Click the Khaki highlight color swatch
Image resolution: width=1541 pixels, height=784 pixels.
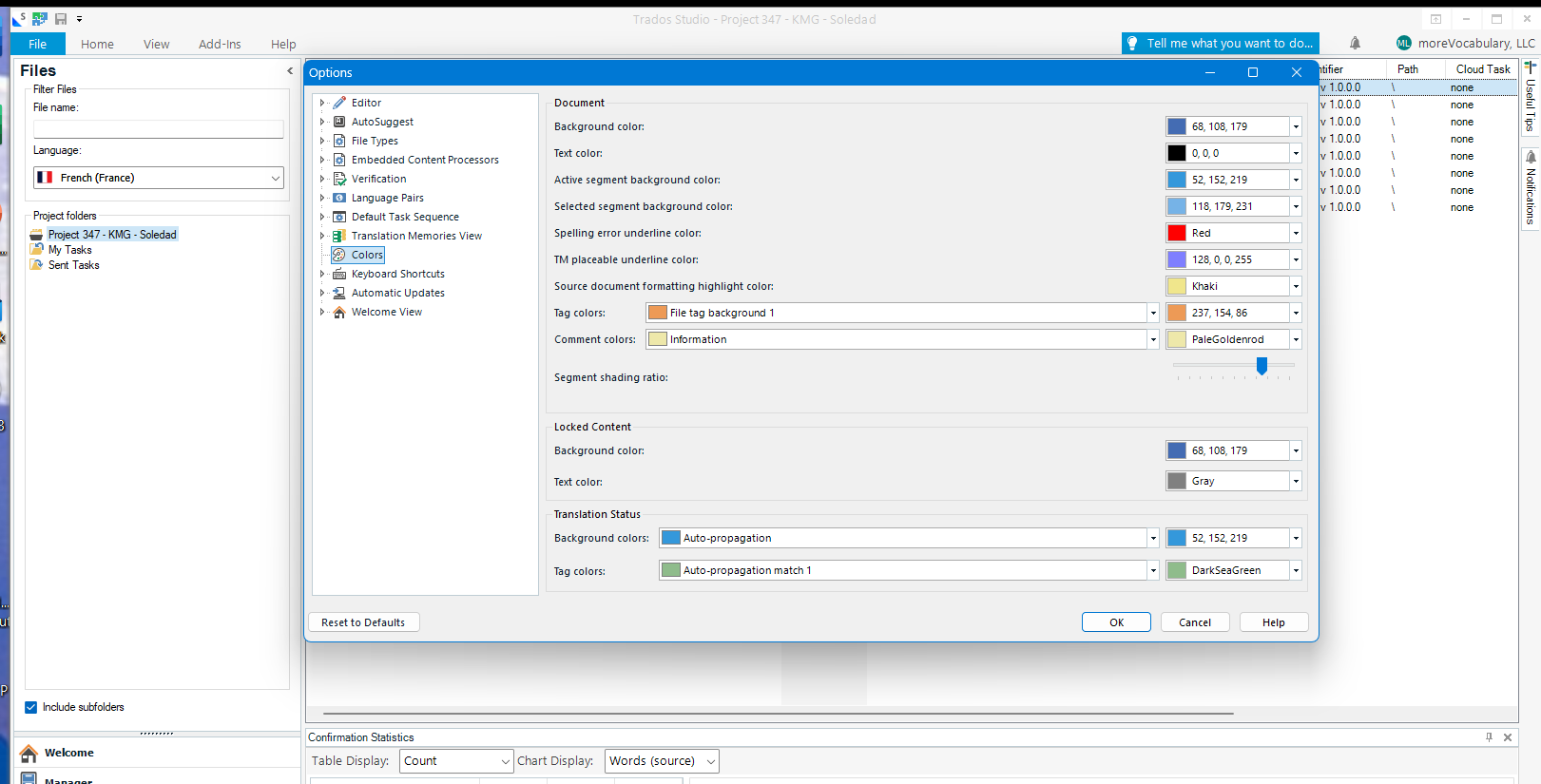click(x=1177, y=286)
